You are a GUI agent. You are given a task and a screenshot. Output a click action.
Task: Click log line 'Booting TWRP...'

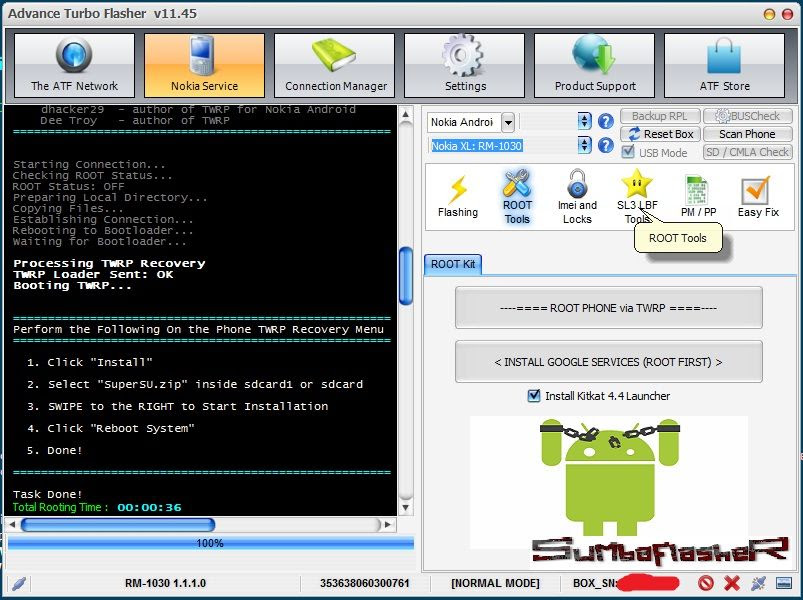click(x=72, y=286)
